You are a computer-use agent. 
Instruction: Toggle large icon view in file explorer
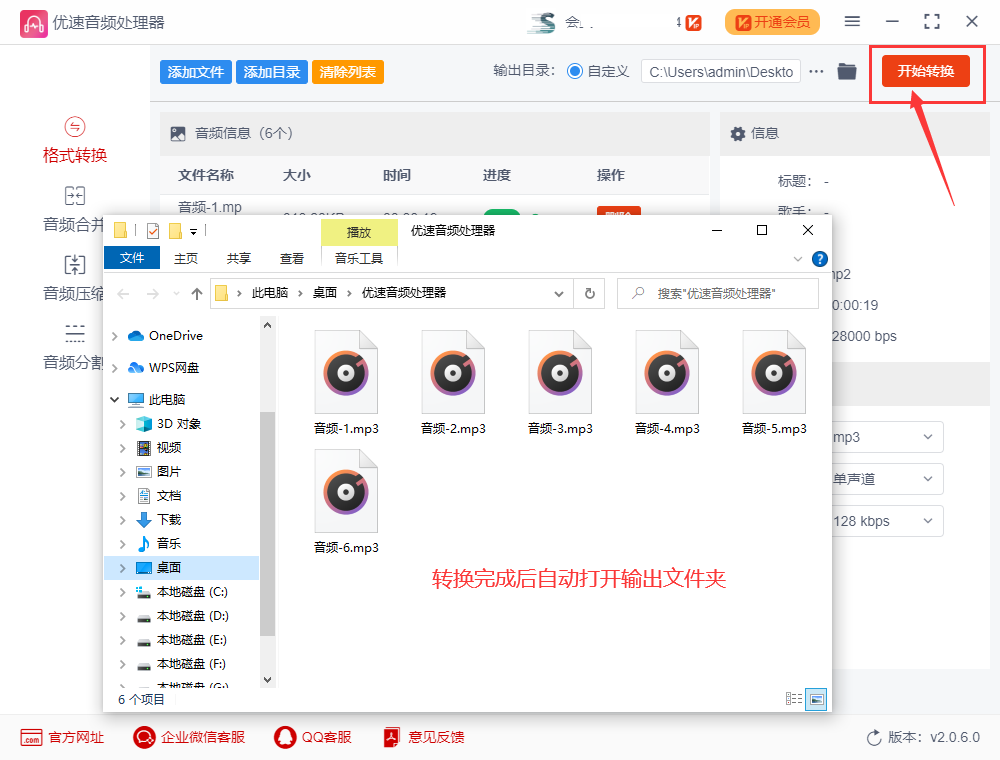pos(815,699)
